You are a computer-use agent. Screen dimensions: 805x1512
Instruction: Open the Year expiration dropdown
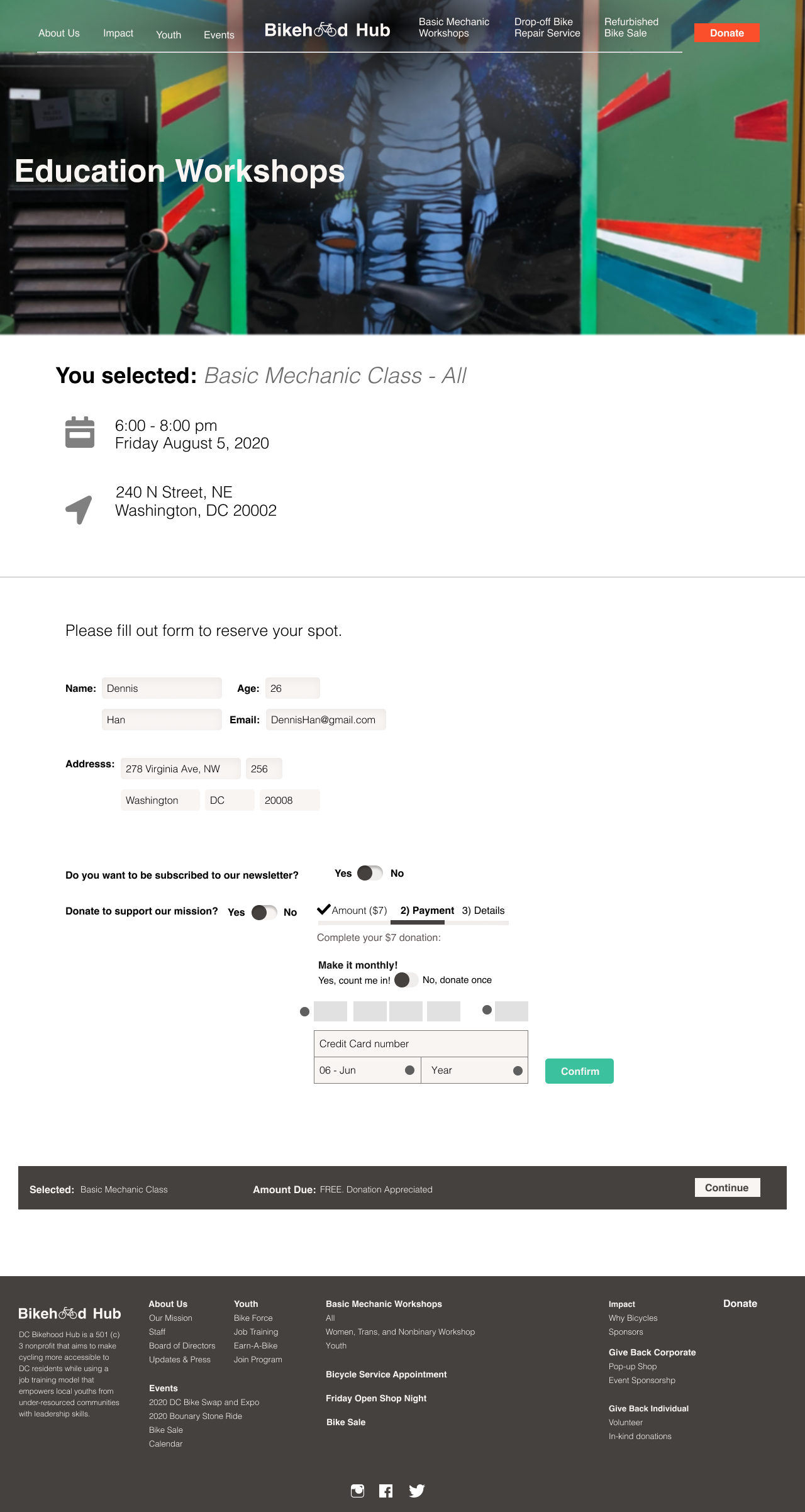point(475,1070)
